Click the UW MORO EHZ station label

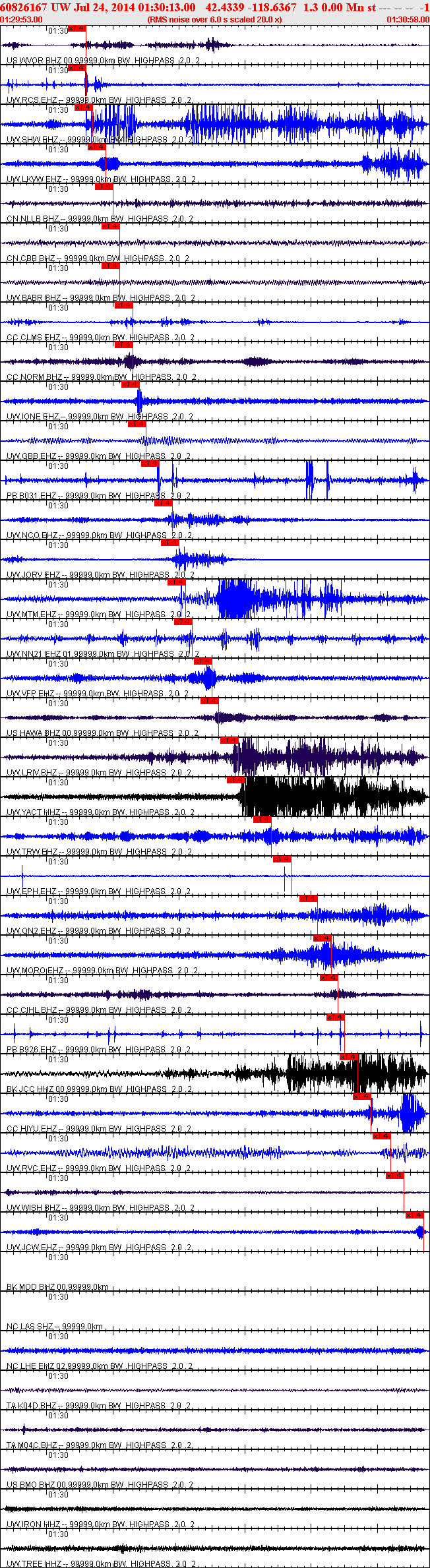102,971
